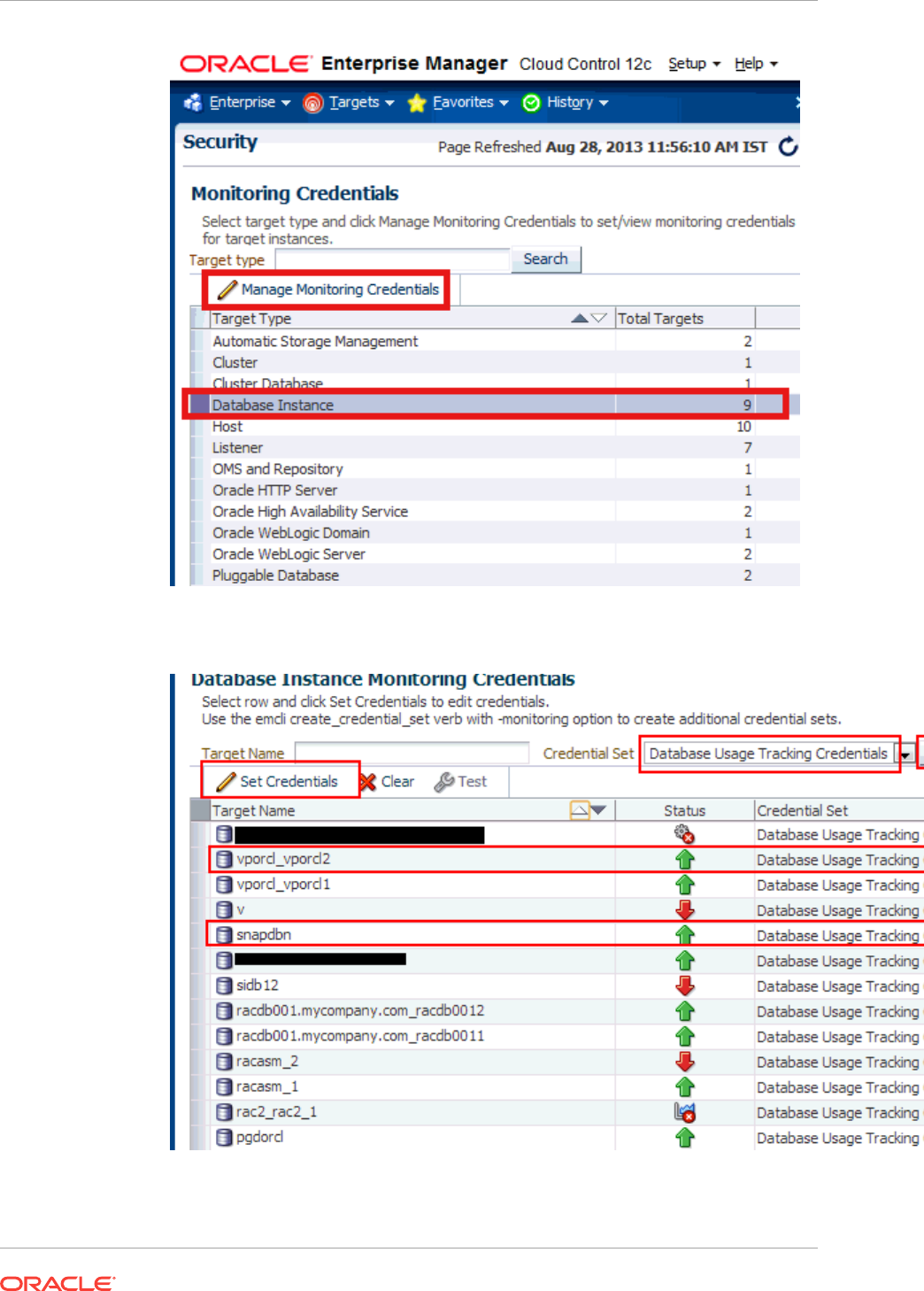Viewport: 924px width, 1291px height.
Task: Click the Targets bullseye icon
Action: click(x=312, y=104)
